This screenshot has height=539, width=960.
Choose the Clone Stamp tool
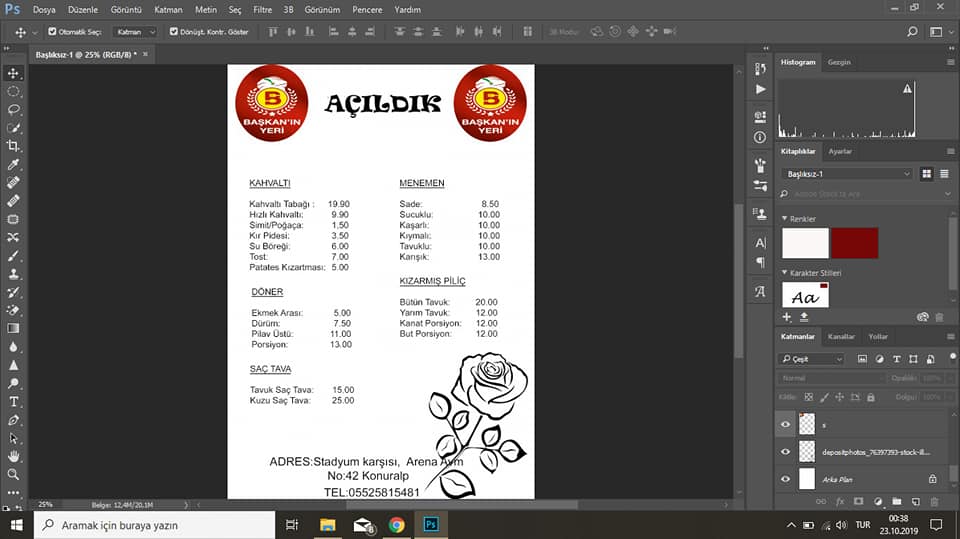pyautogui.click(x=13, y=274)
